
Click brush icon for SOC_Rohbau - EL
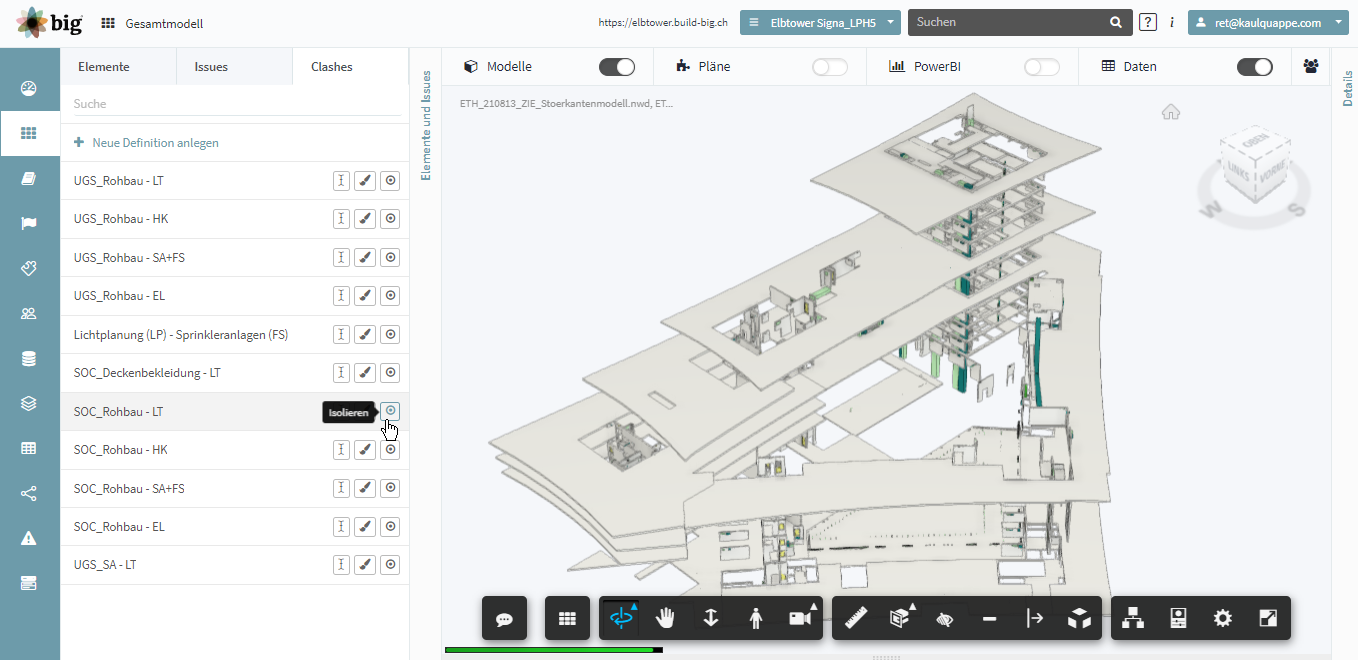366,526
